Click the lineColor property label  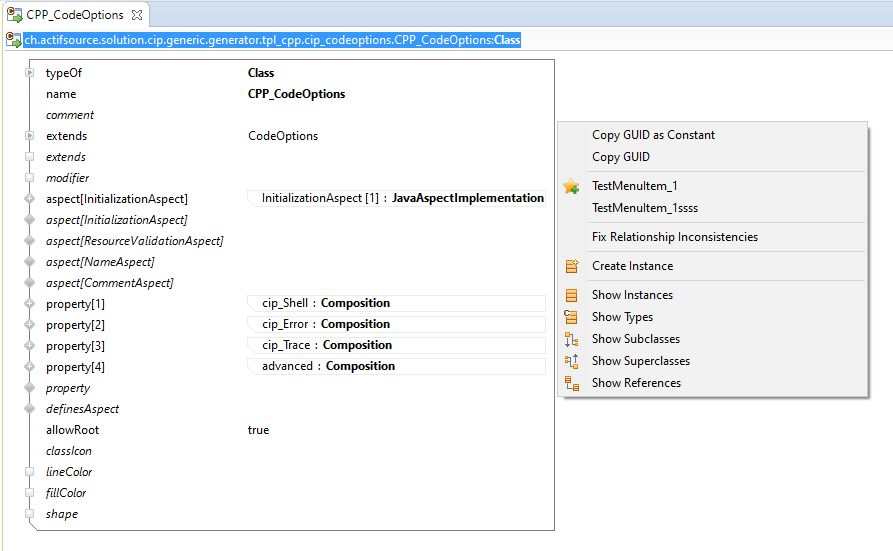69,472
